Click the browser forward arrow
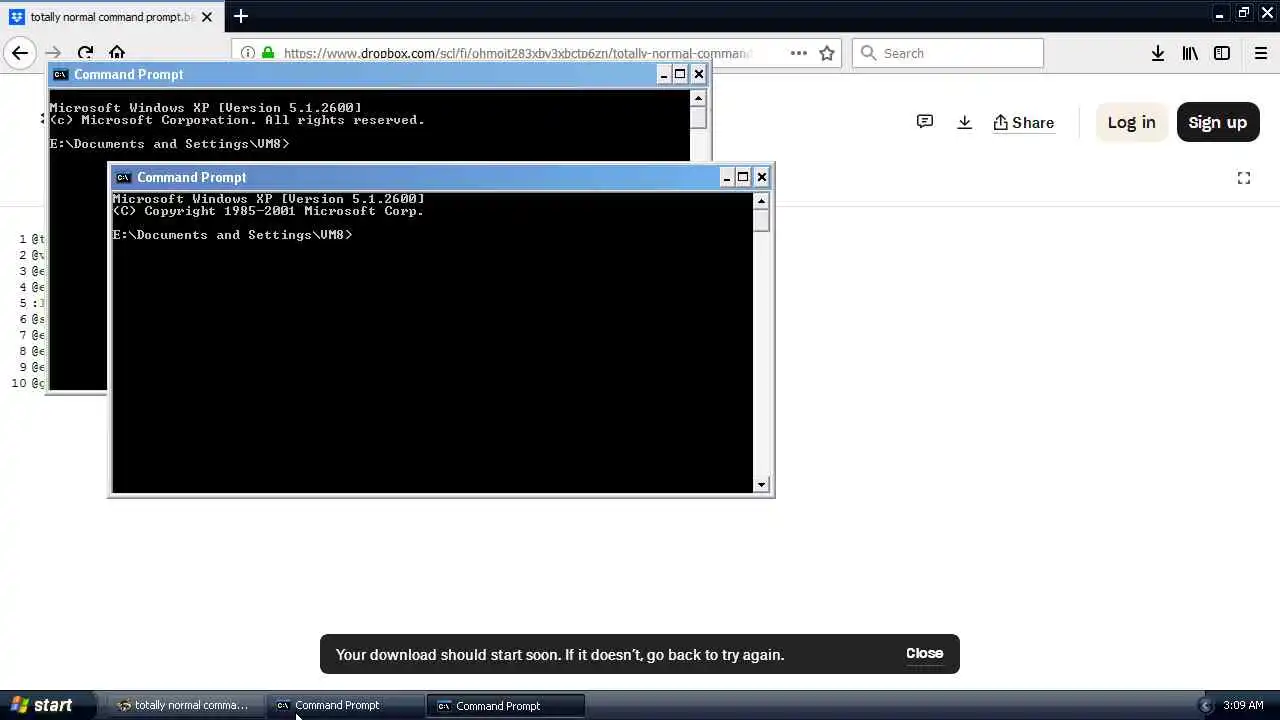The image size is (1280, 720). tap(53, 53)
